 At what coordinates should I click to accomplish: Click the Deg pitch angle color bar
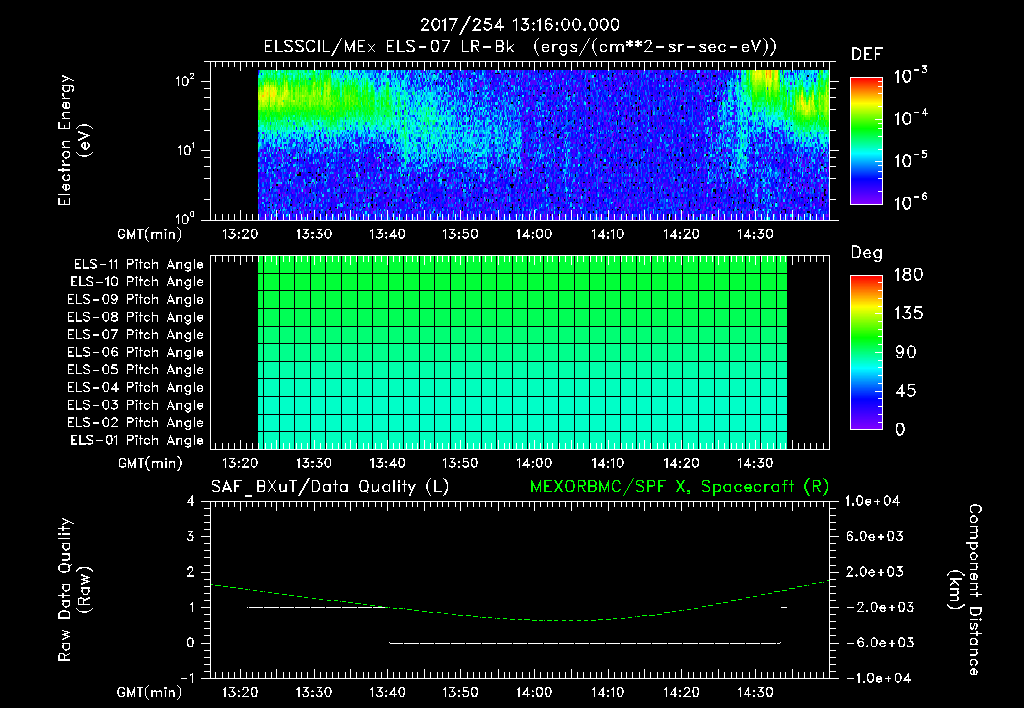tap(866, 352)
